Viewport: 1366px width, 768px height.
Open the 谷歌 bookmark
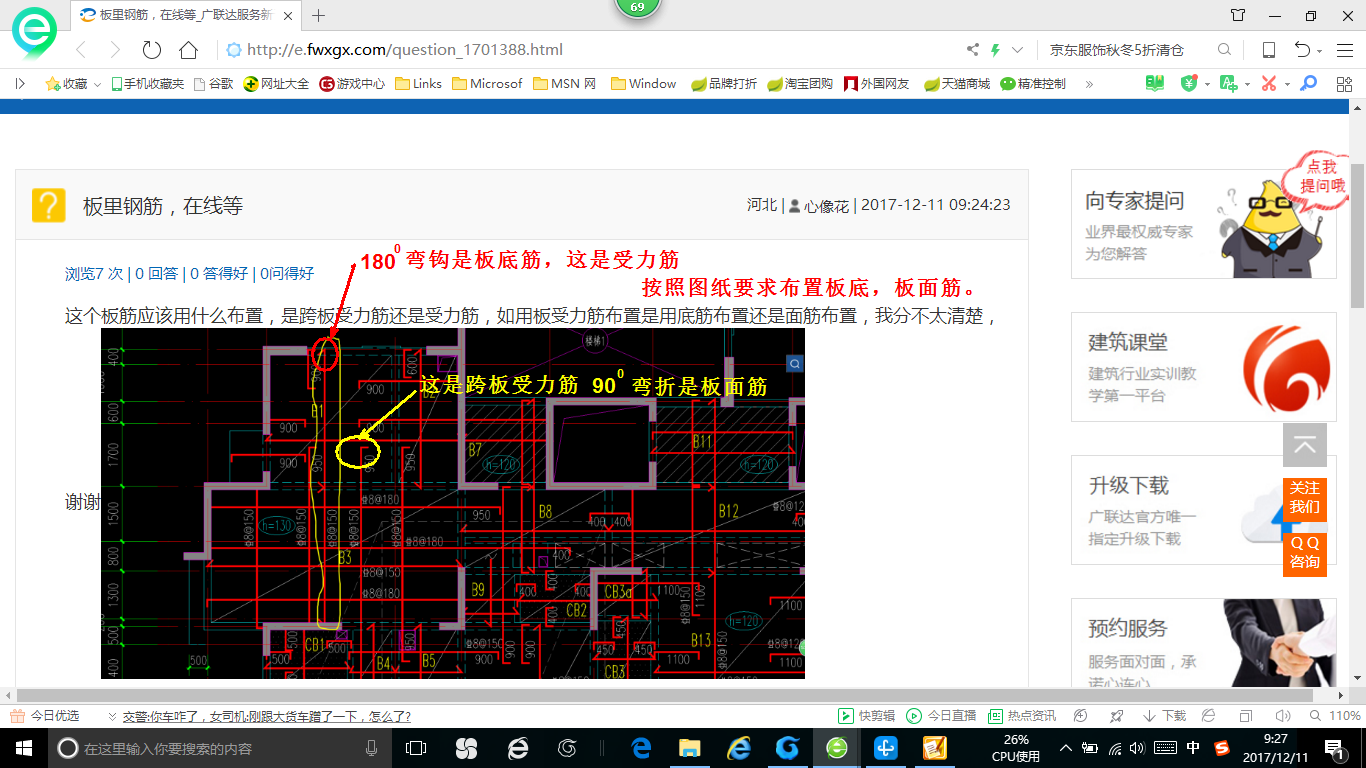click(213, 84)
